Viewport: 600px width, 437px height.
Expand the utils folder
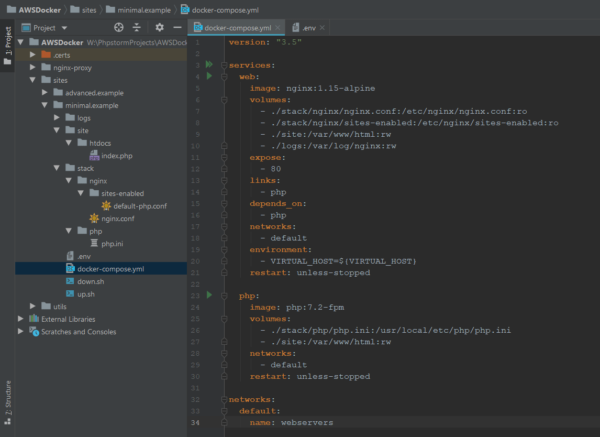click(x=33, y=306)
